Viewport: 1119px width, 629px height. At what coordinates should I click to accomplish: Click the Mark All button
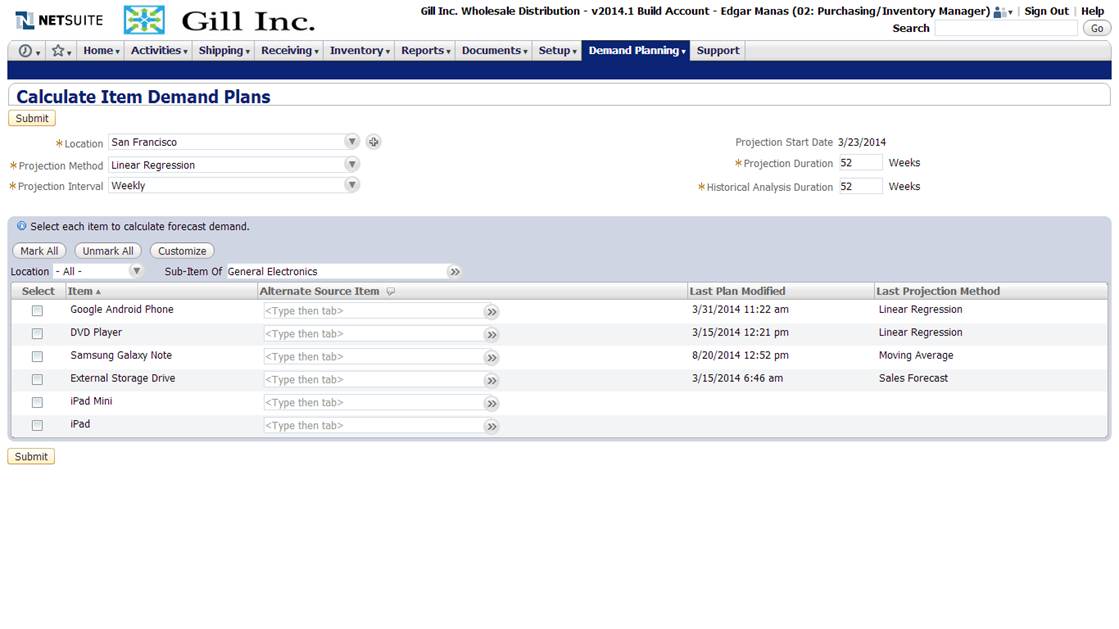click(x=39, y=251)
